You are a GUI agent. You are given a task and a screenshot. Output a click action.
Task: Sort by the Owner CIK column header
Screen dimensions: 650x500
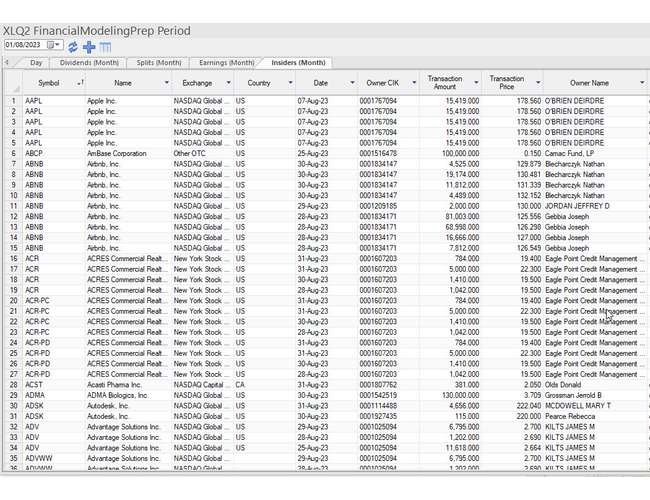pyautogui.click(x=382, y=83)
